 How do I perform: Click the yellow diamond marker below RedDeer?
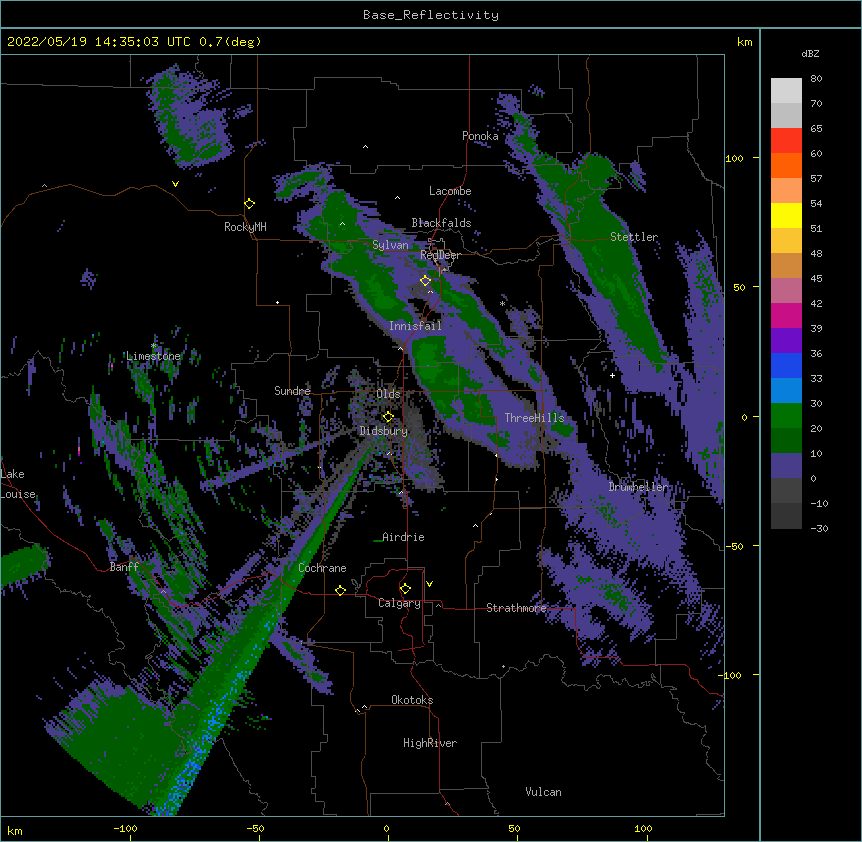click(426, 281)
